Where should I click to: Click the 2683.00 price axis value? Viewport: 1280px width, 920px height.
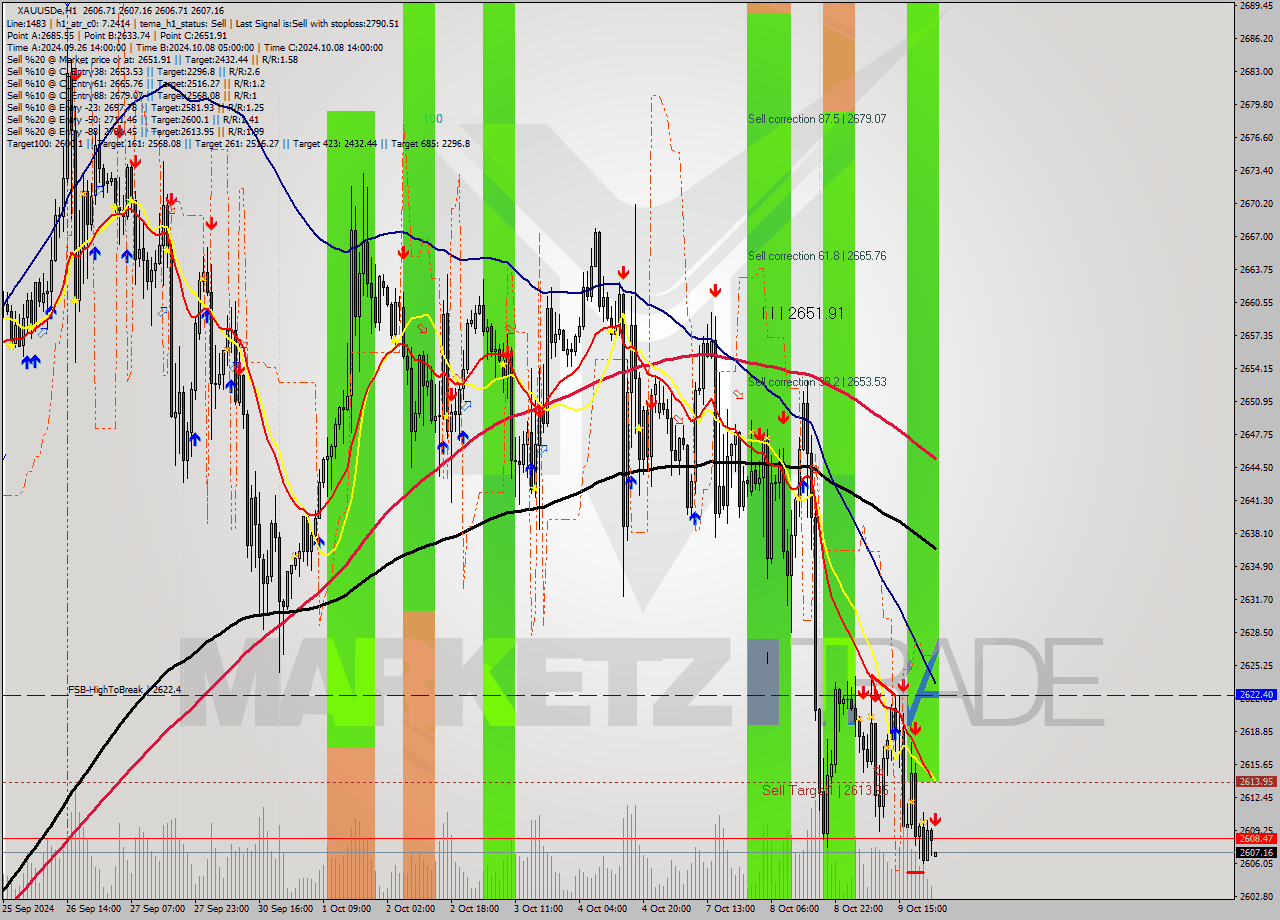click(x=1256, y=72)
